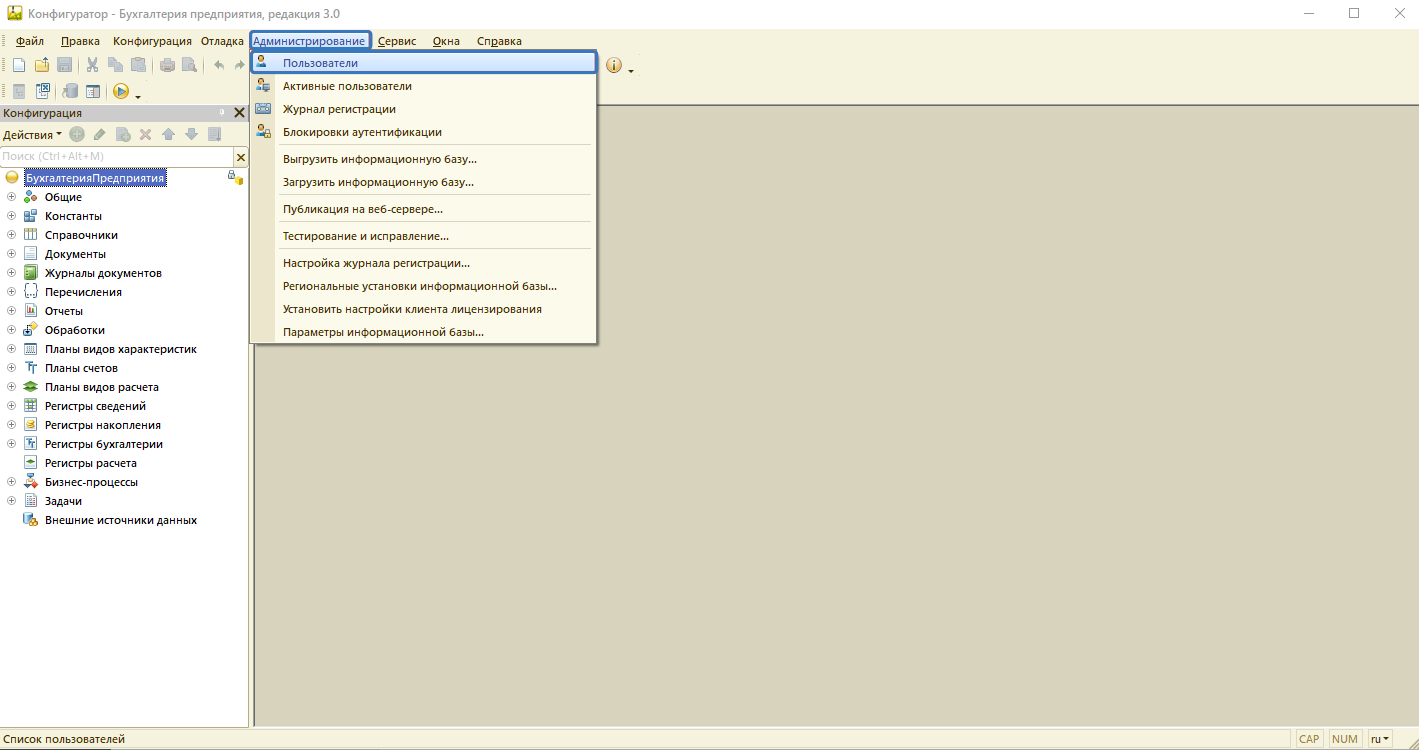The image size is (1419, 750).
Task: Click the pin icon in Конфигурация panel header
Action: point(222,113)
